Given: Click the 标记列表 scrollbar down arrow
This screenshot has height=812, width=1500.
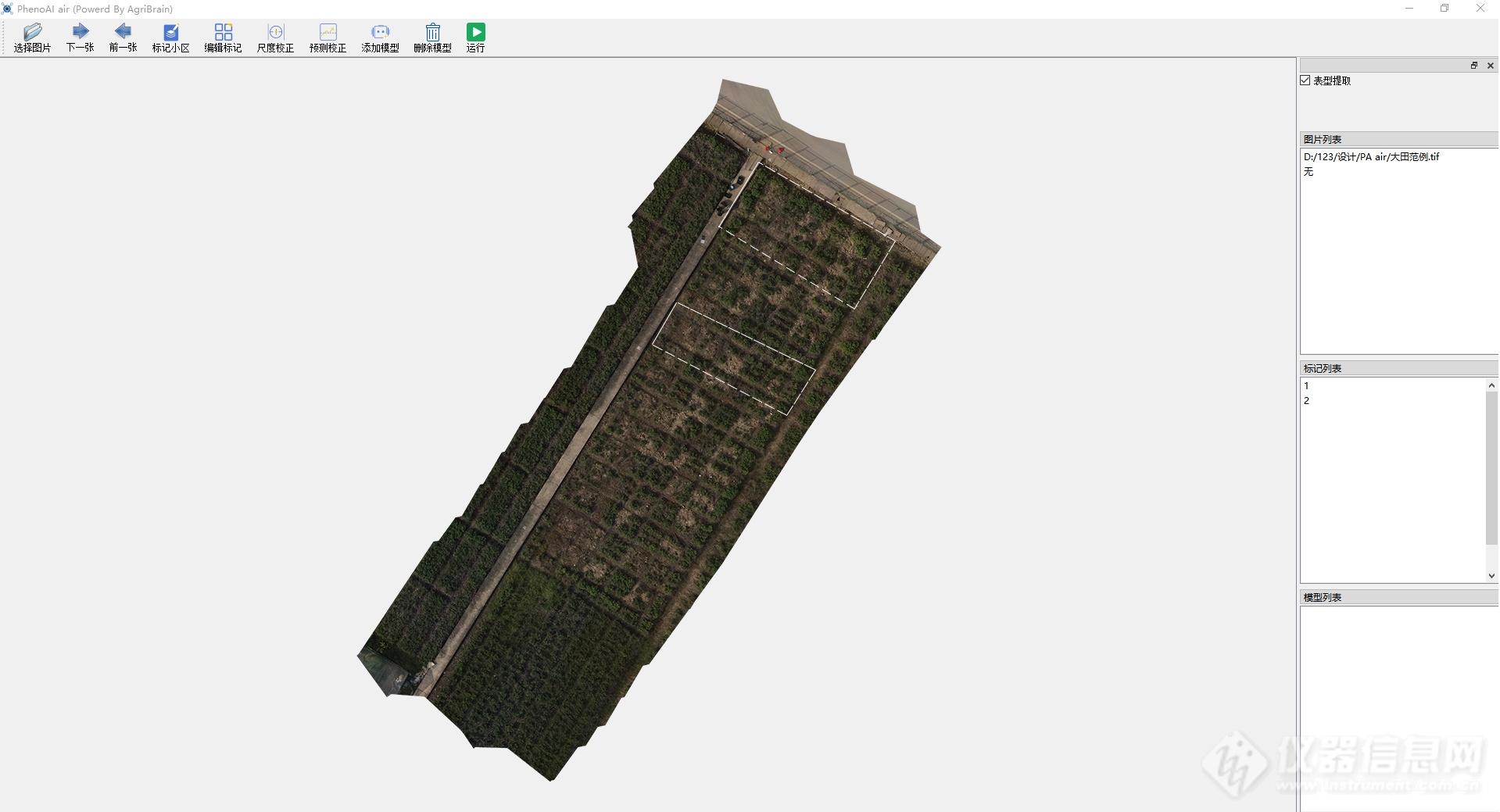Looking at the screenshot, I should coord(1491,576).
